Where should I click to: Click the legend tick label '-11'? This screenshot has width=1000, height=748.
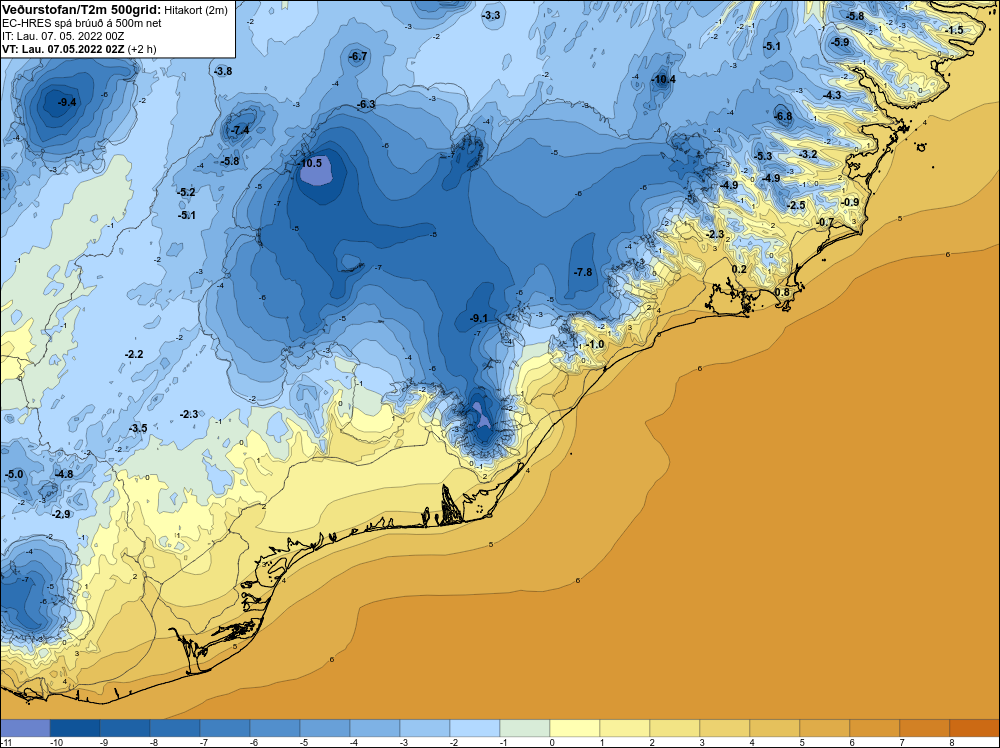pos(7,742)
